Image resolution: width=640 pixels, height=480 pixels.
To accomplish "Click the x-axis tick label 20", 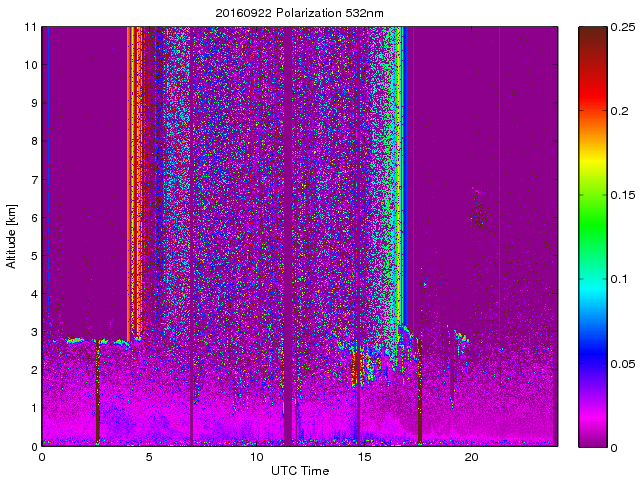I will [x=471, y=457].
